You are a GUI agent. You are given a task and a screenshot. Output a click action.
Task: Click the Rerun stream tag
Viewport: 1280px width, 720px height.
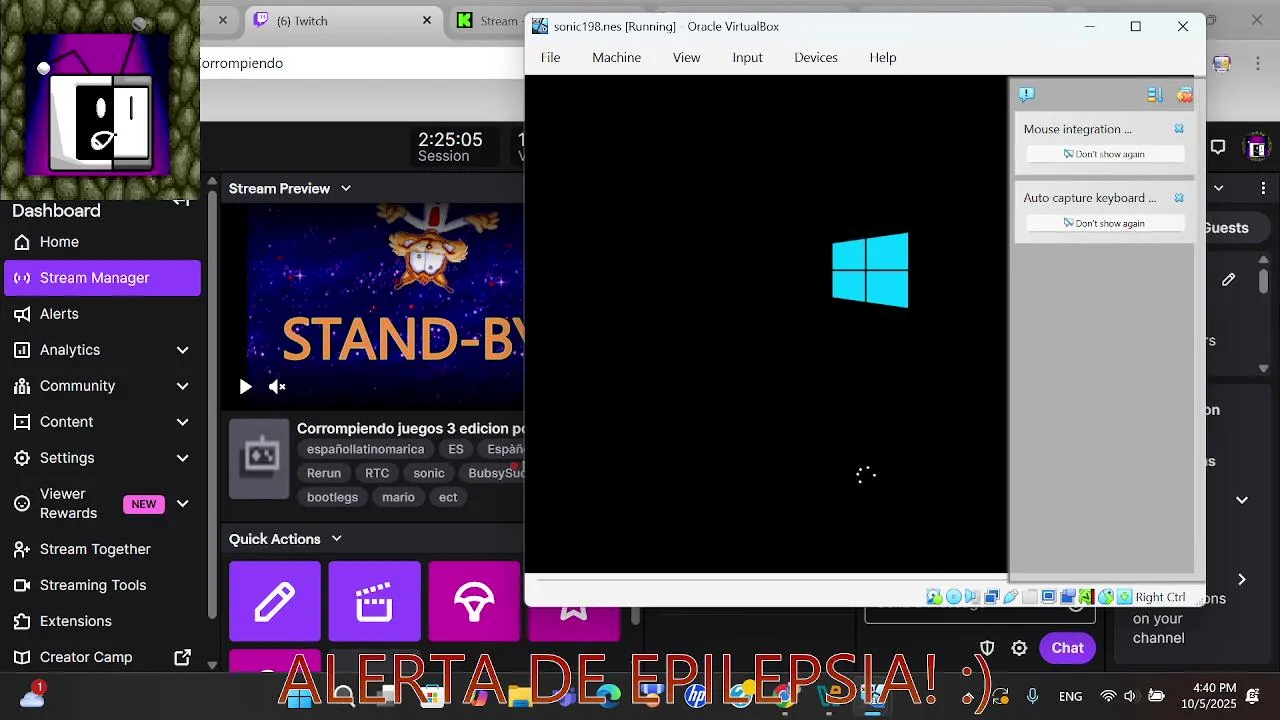pyautogui.click(x=324, y=473)
